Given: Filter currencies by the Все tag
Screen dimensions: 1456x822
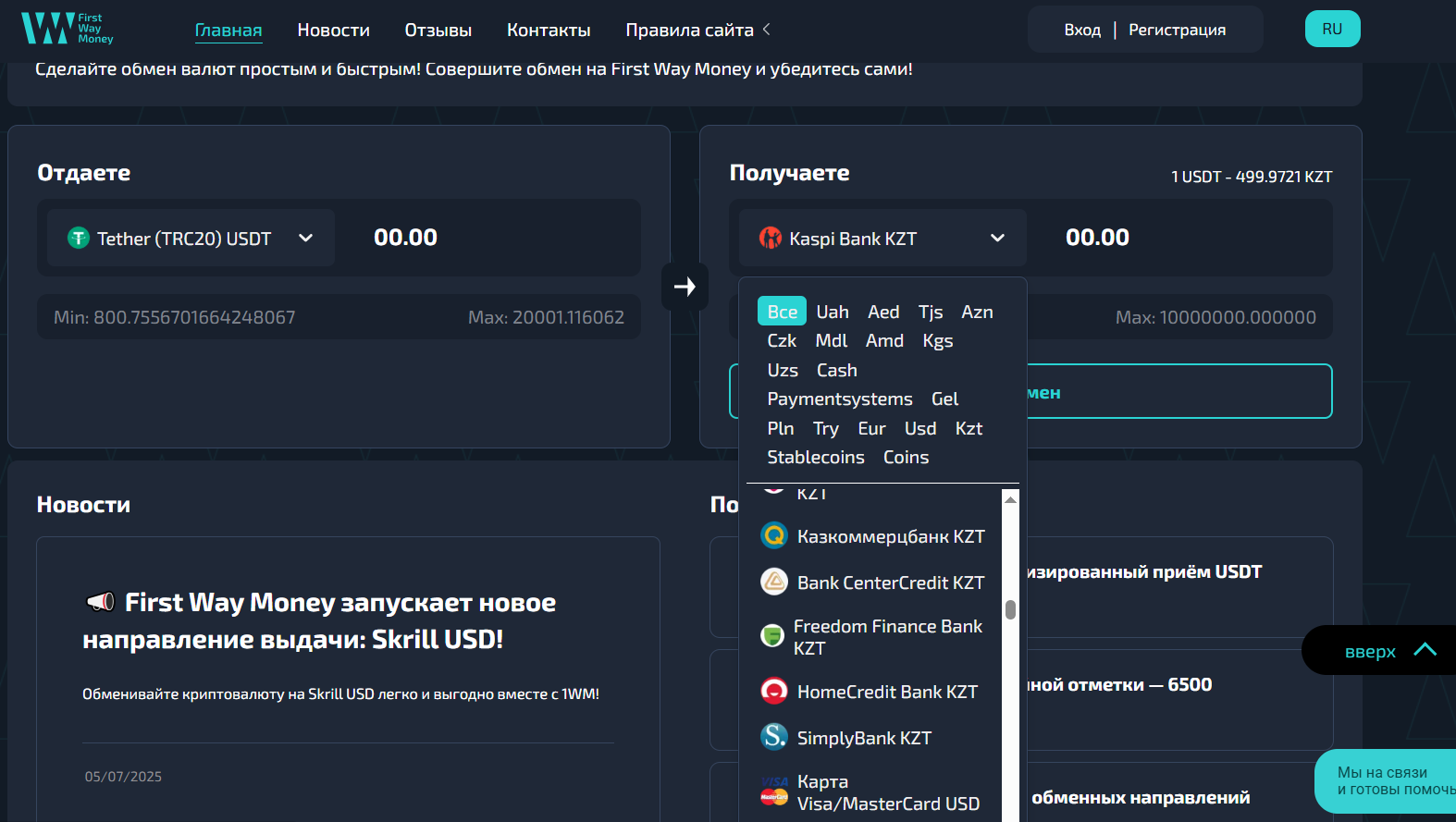Looking at the screenshot, I should [782, 312].
